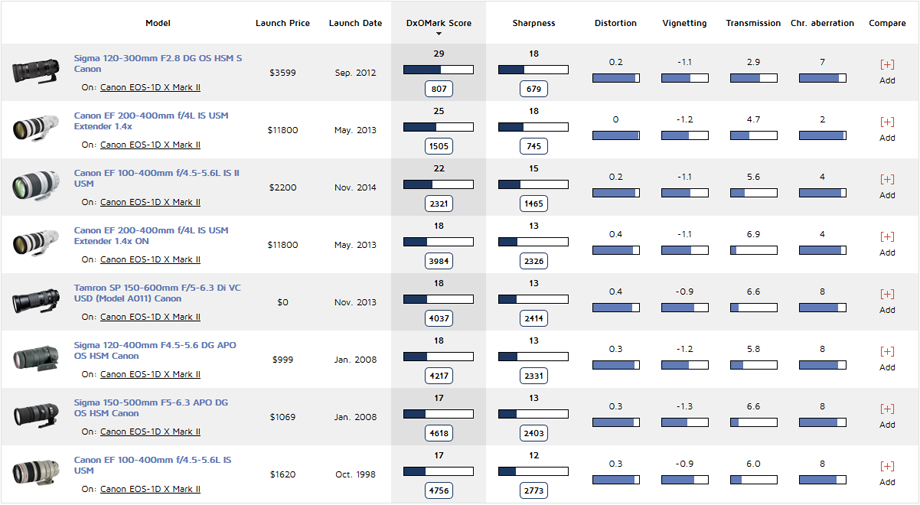Select launch date Oct. 1998
This screenshot has width=920, height=505.
(355, 475)
